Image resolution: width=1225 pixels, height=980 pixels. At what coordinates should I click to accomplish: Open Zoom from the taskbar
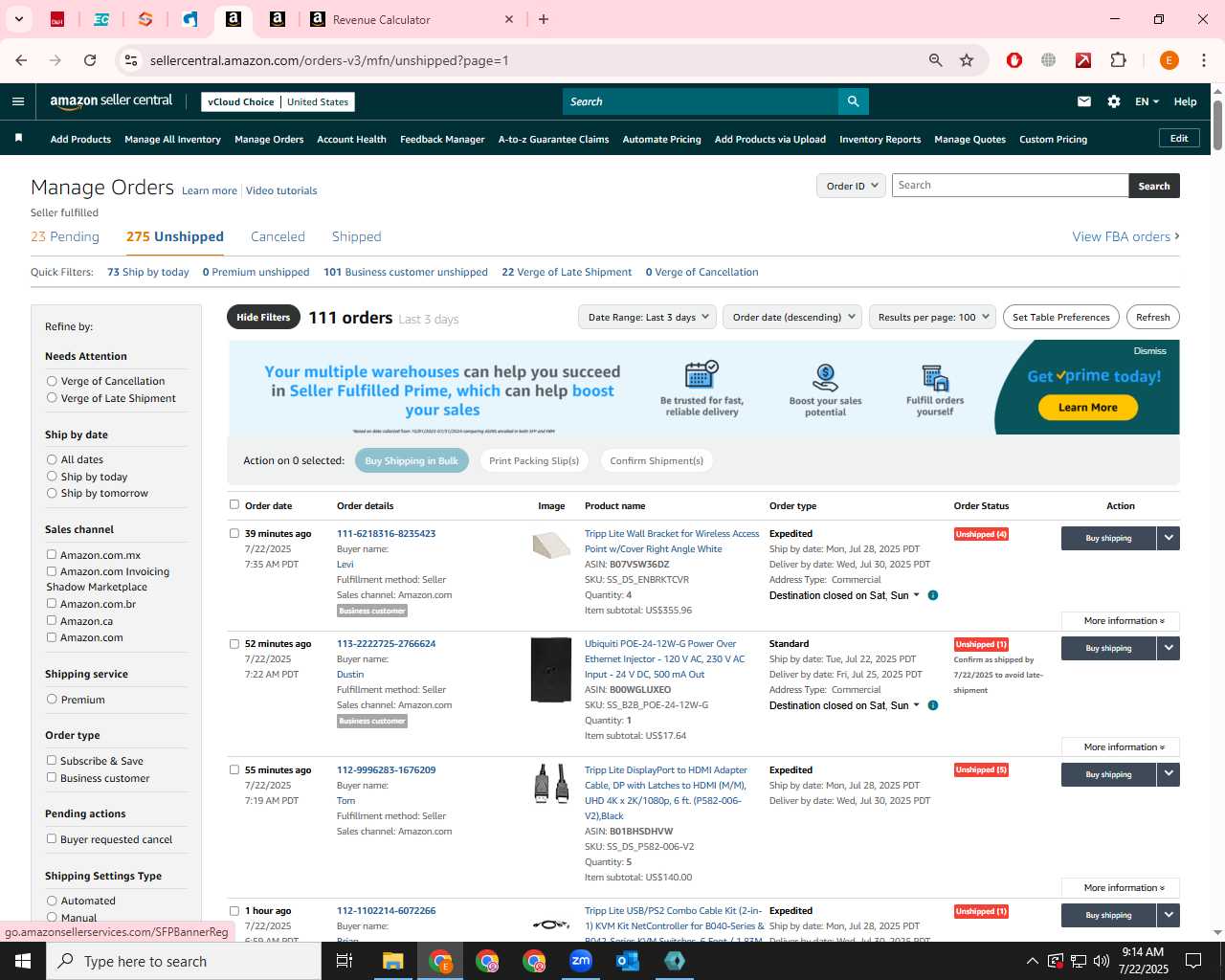(x=581, y=961)
